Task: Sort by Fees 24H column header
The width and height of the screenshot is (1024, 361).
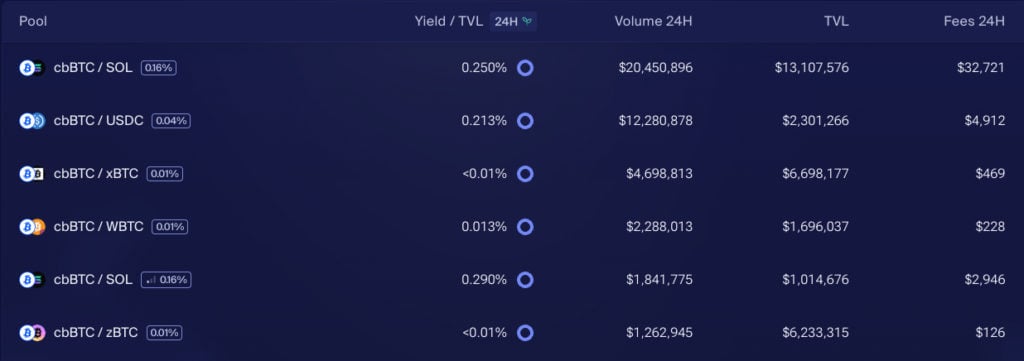Action: pos(974,21)
